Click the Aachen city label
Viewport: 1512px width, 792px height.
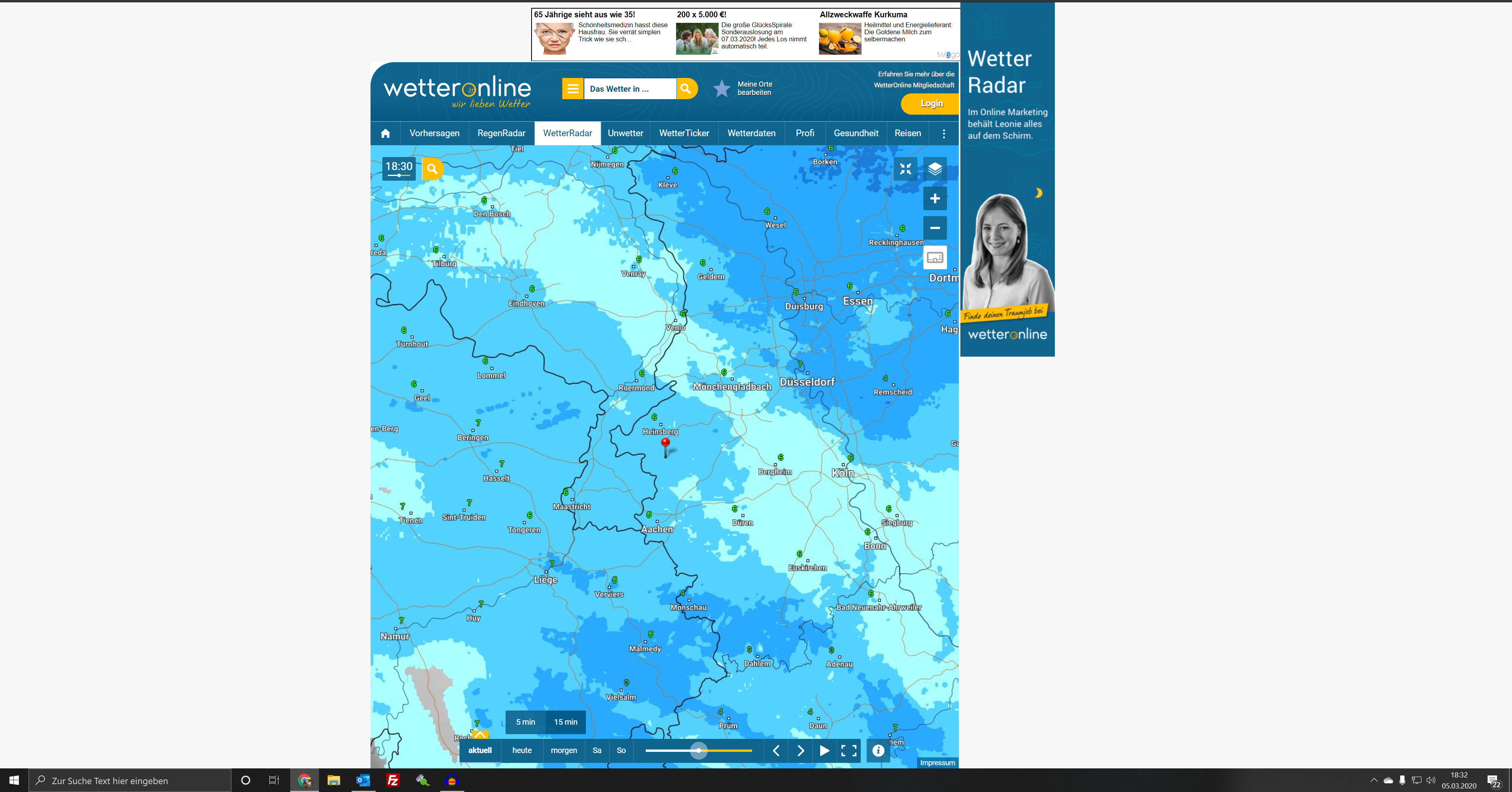(657, 529)
